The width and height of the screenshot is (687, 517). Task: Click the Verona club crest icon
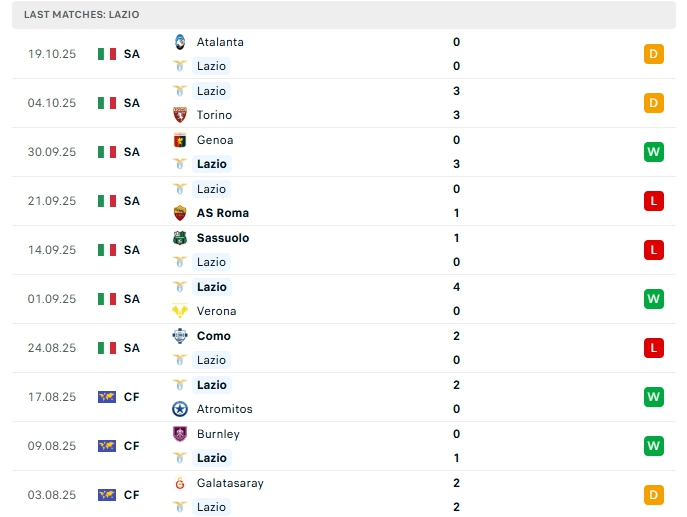180,311
